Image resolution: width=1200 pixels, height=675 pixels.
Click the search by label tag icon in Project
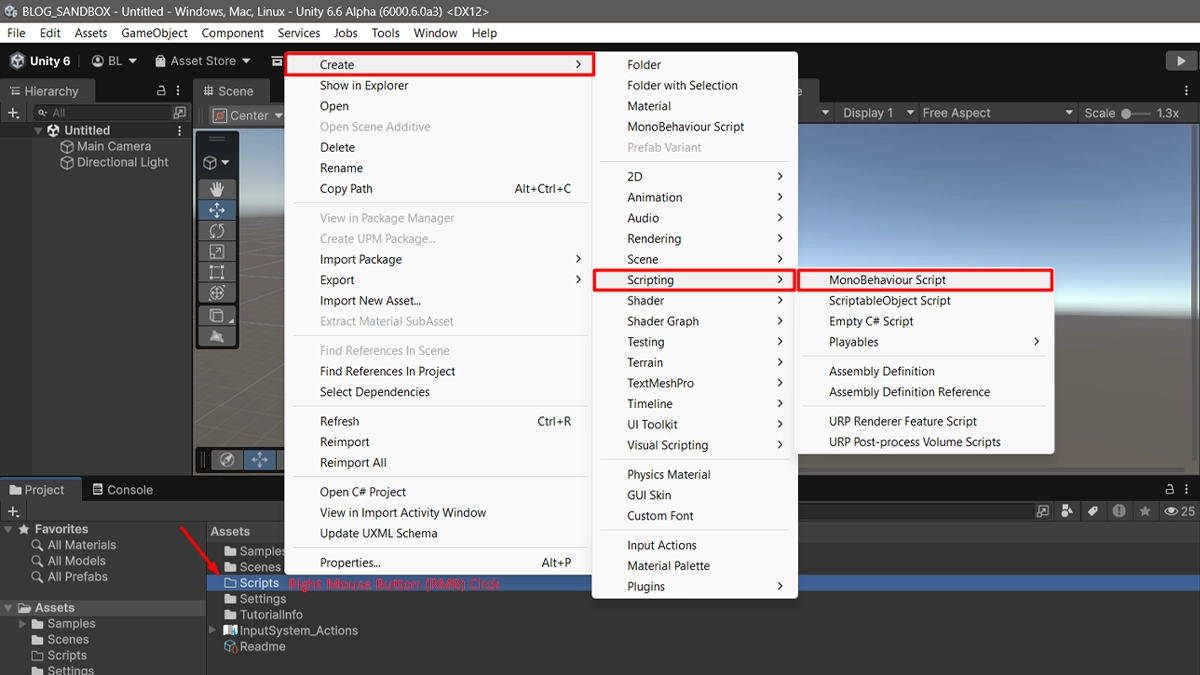1093,511
